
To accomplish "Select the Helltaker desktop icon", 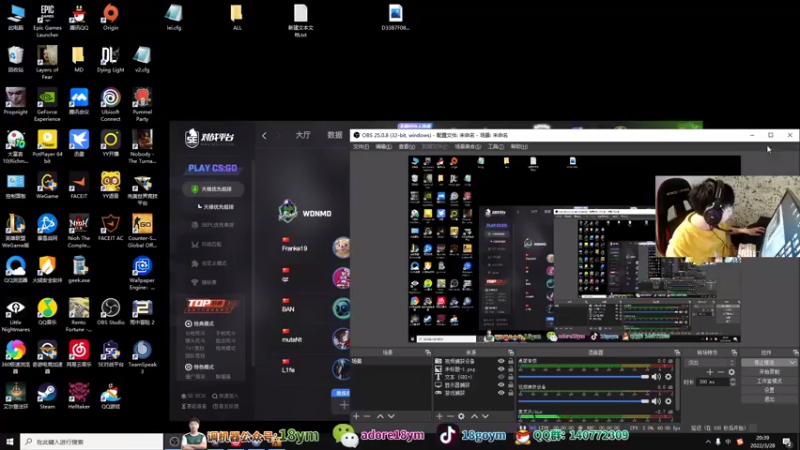I will (x=79, y=396).
